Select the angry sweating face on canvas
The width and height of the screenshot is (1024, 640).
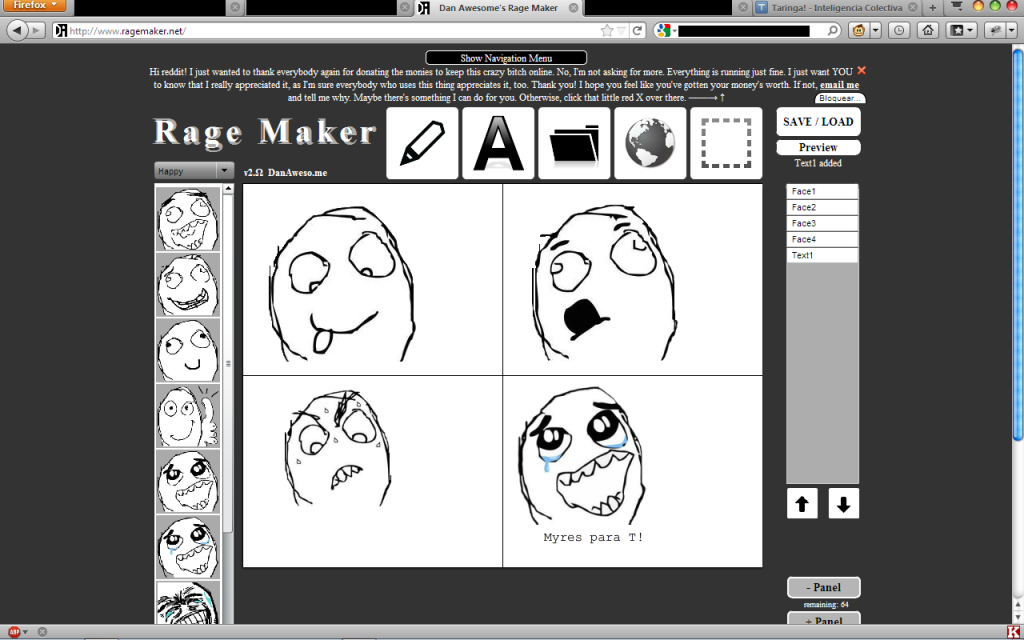[x=338, y=448]
